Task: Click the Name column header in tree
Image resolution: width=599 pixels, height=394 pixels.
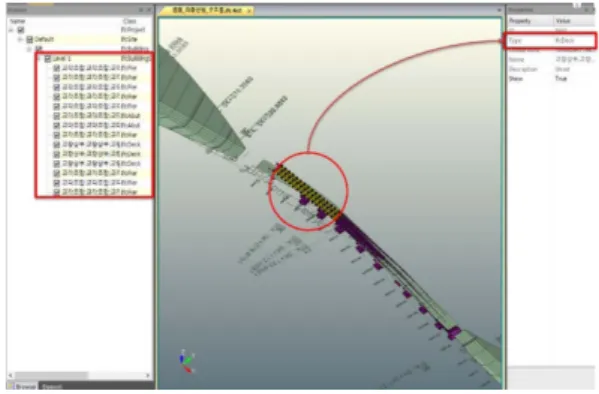Action: coord(18,21)
